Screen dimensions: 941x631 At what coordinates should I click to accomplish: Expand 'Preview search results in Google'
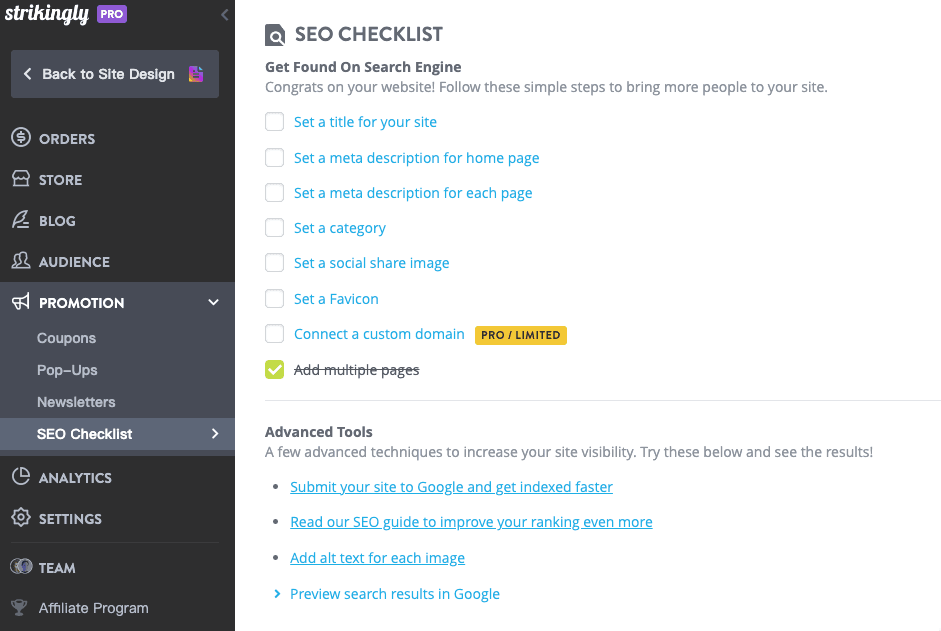[x=277, y=594]
